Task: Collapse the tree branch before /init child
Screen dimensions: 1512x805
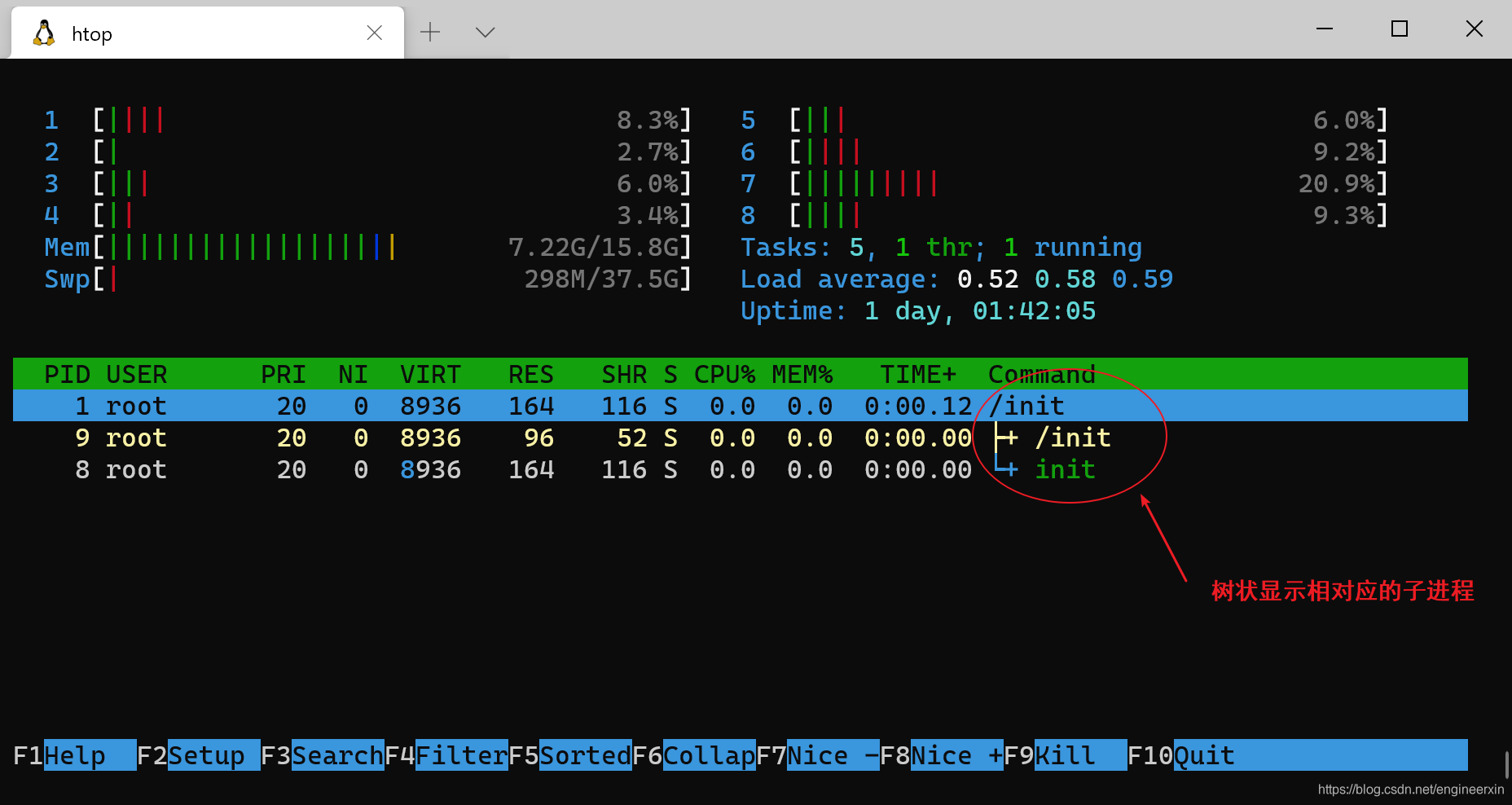Action: (1007, 438)
